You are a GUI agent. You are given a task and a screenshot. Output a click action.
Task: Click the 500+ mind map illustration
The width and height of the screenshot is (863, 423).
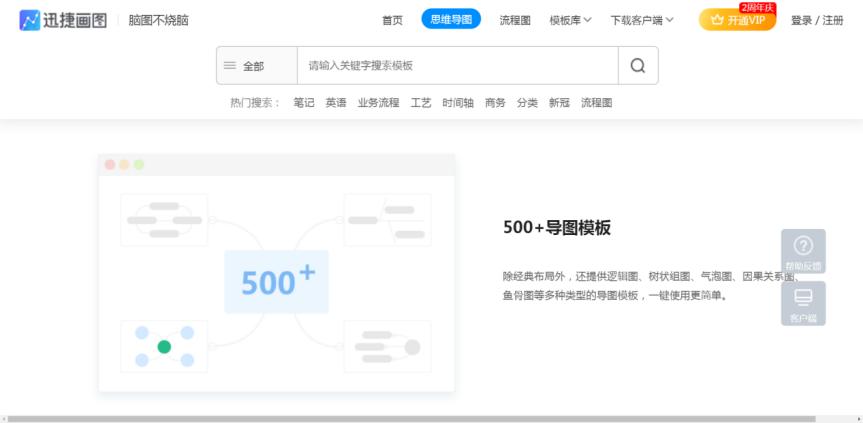(x=276, y=273)
